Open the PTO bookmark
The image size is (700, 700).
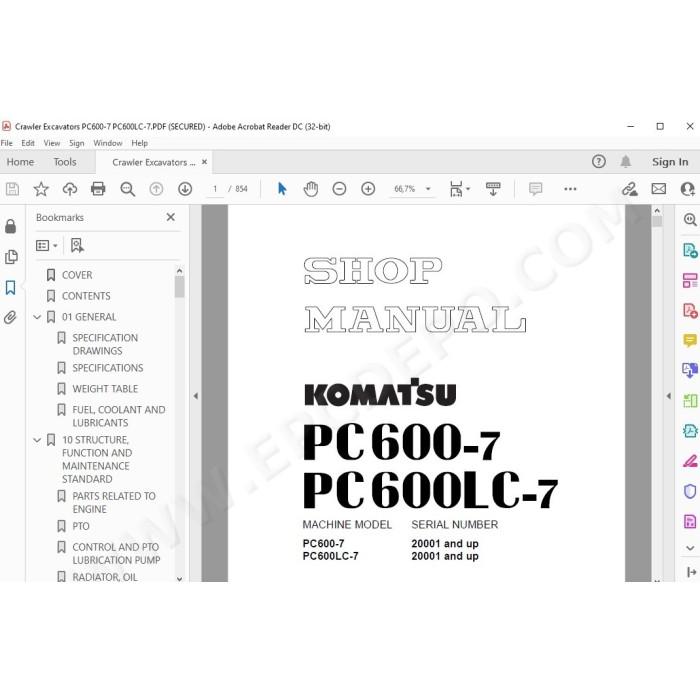pyautogui.click(x=80, y=526)
